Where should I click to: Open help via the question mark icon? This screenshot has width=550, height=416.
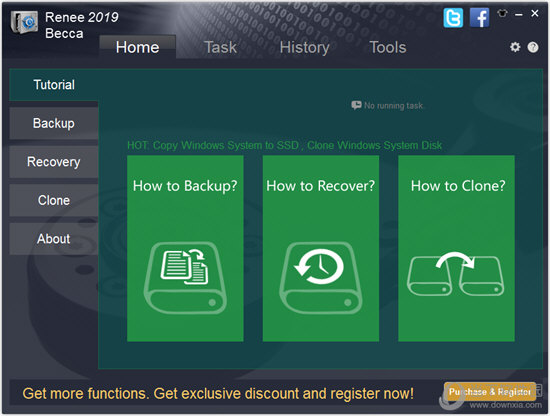tap(533, 47)
